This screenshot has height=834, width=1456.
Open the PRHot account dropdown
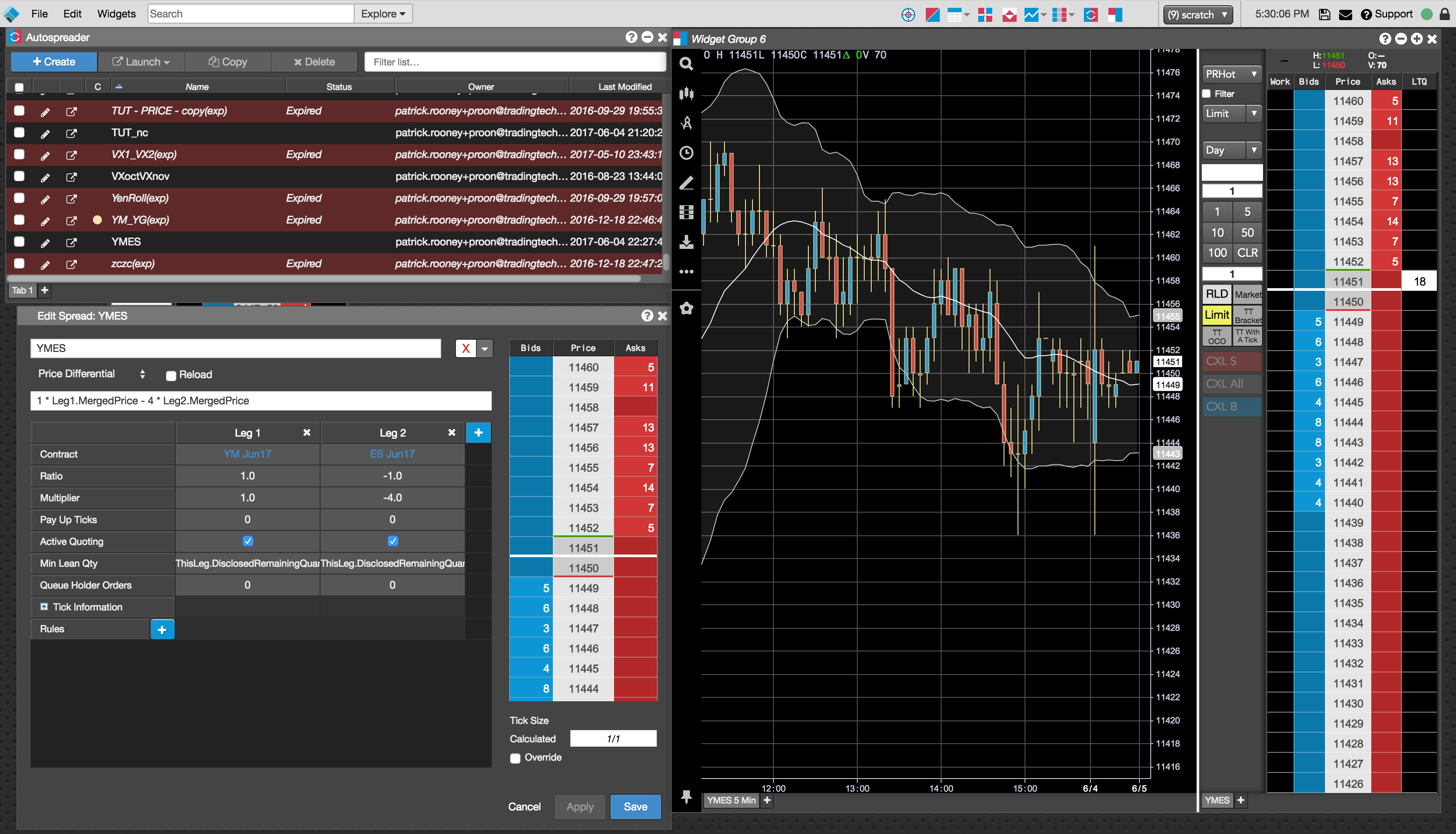[1232, 74]
